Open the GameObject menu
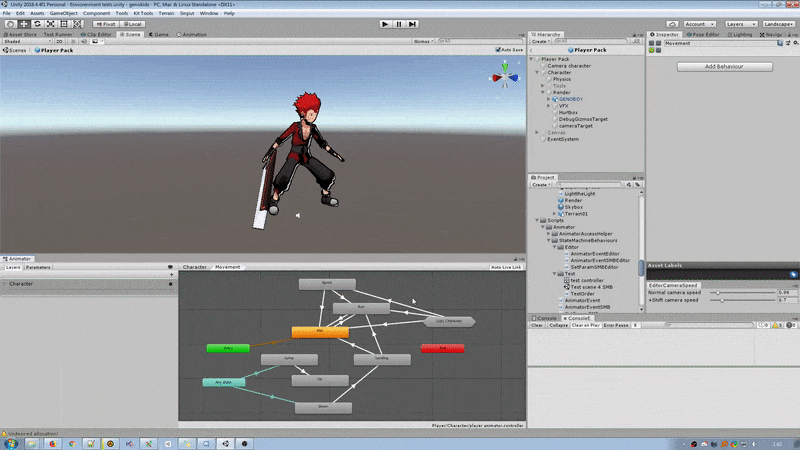This screenshot has height=450, width=800. (x=63, y=13)
